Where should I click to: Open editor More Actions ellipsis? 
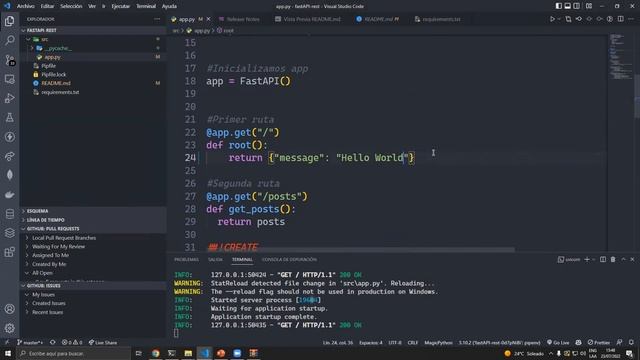tap(631, 19)
